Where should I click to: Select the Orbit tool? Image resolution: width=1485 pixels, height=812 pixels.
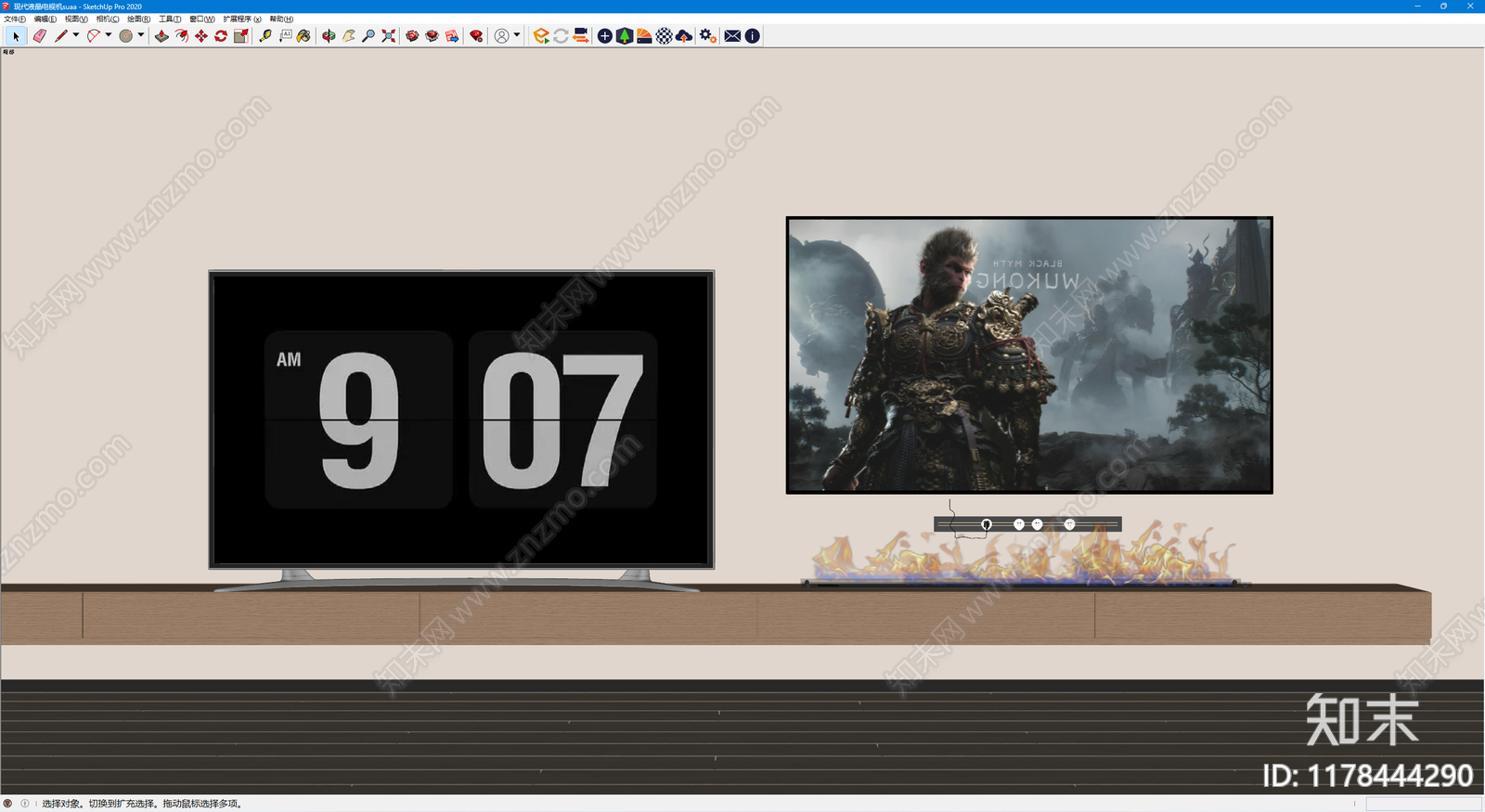(329, 36)
